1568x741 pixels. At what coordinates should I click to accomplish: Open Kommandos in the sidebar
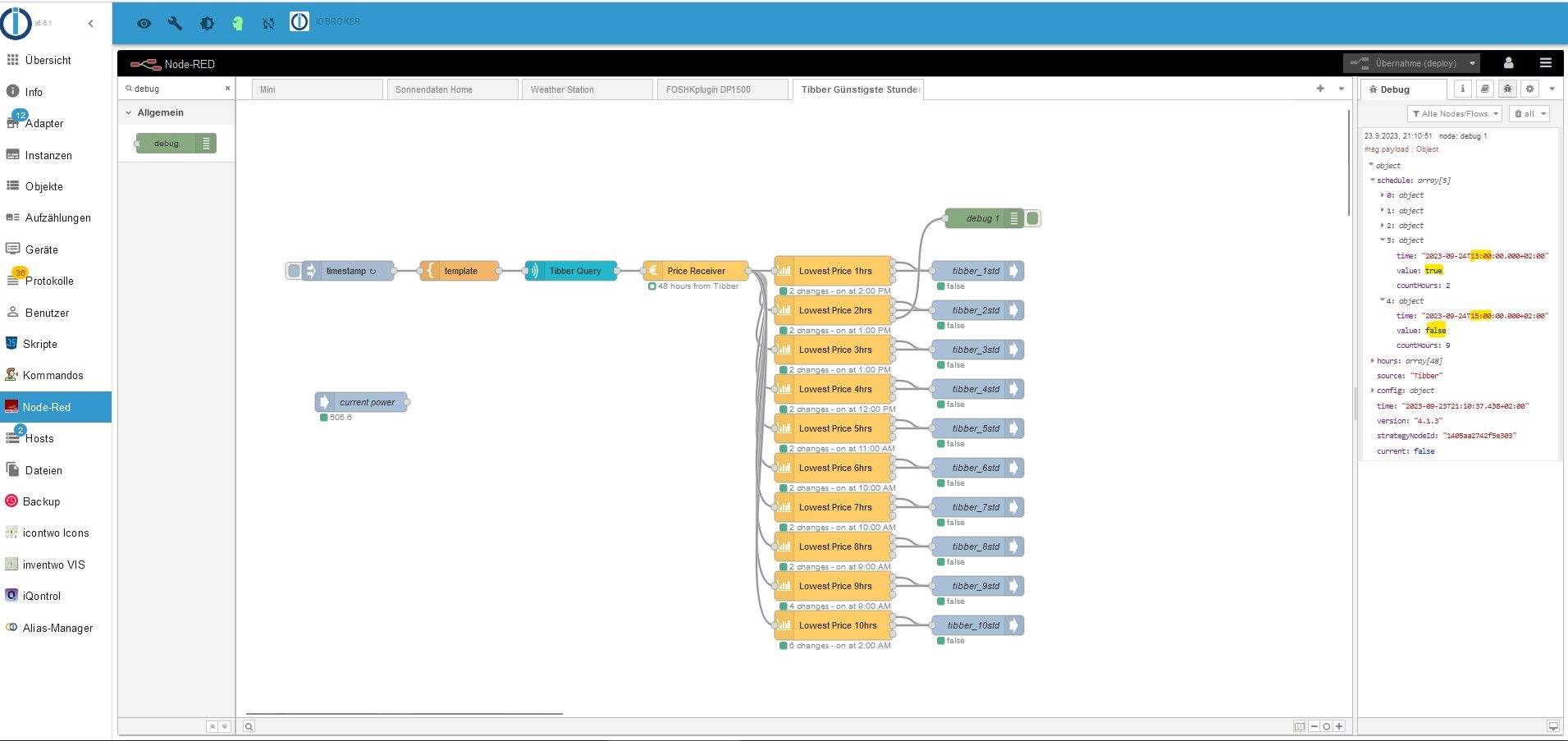click(x=56, y=375)
